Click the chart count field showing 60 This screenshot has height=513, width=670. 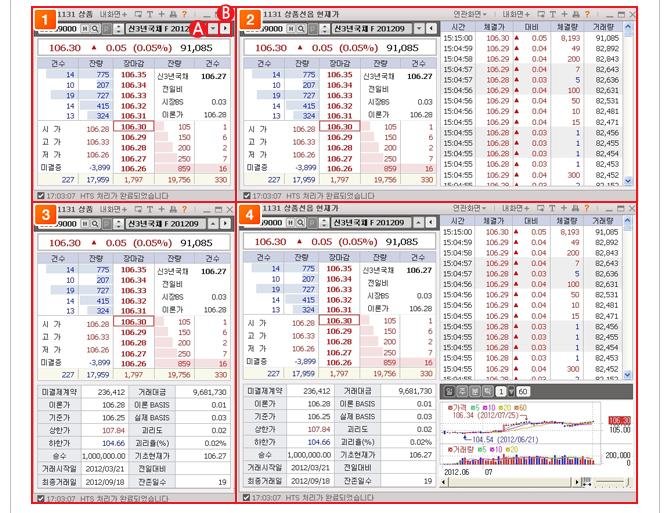(523, 391)
